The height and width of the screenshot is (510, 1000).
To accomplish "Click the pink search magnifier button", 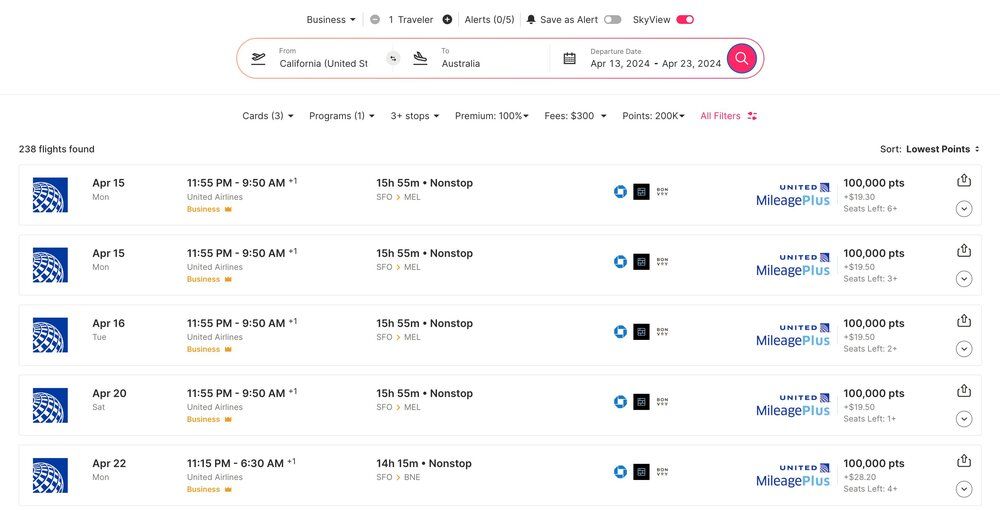I will point(741,58).
